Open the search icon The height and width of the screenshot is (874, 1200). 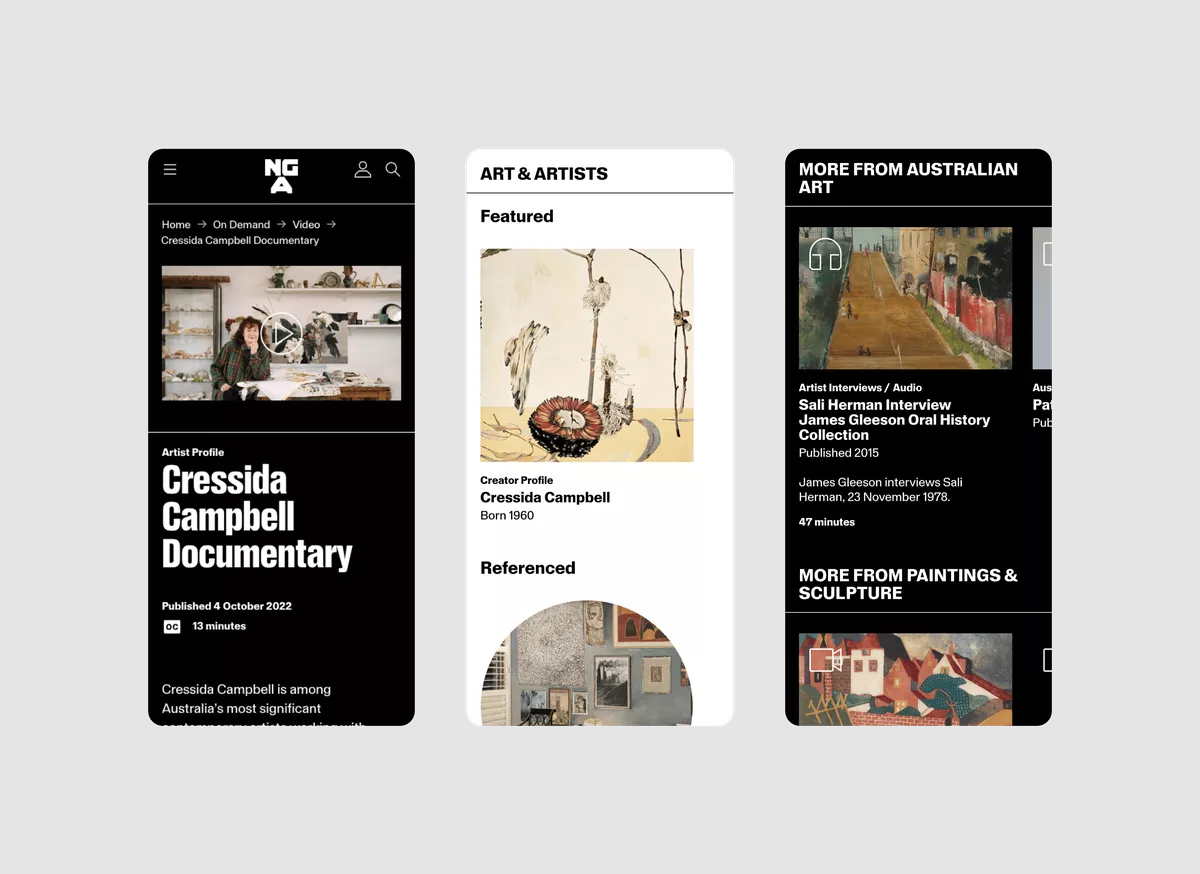(x=392, y=170)
